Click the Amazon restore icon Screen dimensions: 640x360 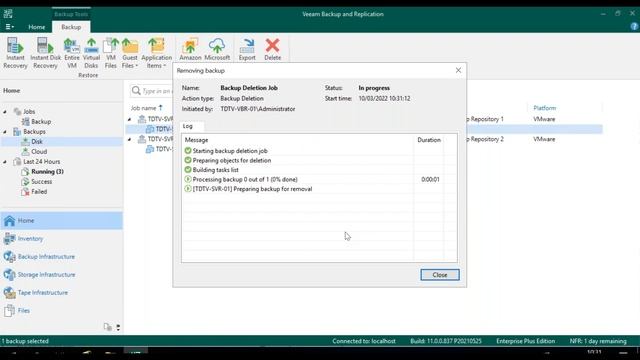(x=190, y=49)
